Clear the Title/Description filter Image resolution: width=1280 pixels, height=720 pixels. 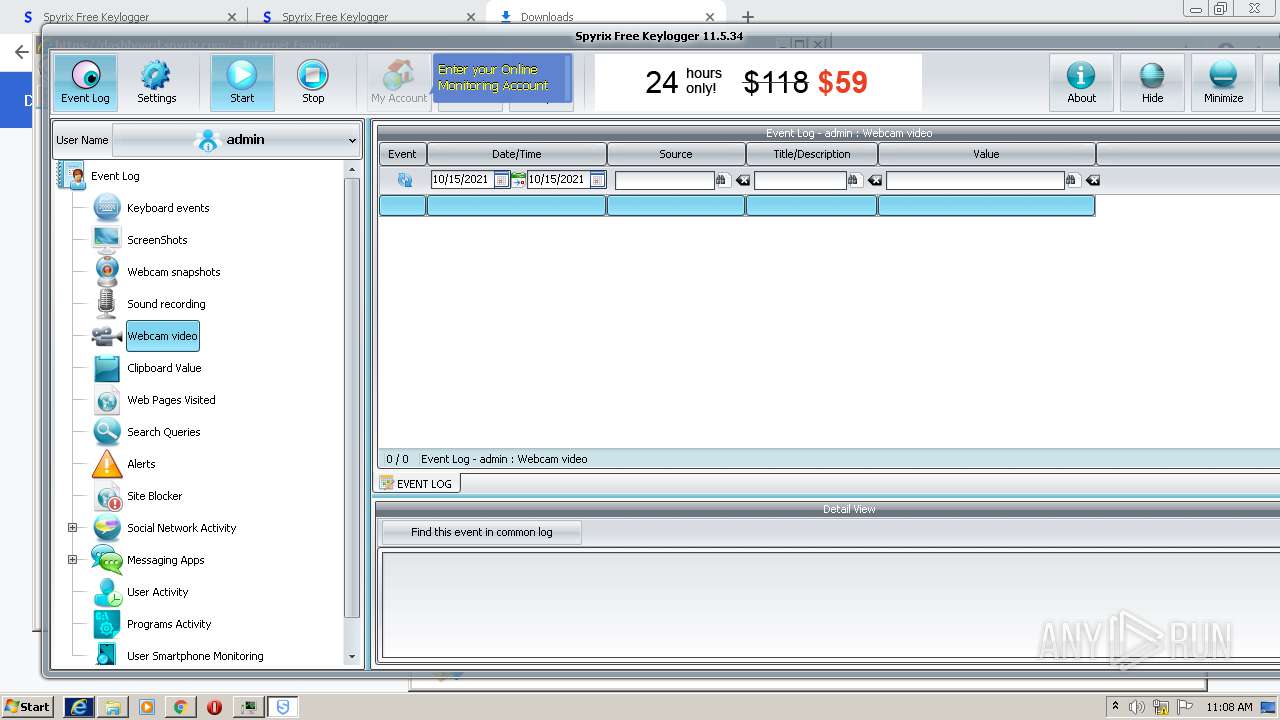[875, 180]
